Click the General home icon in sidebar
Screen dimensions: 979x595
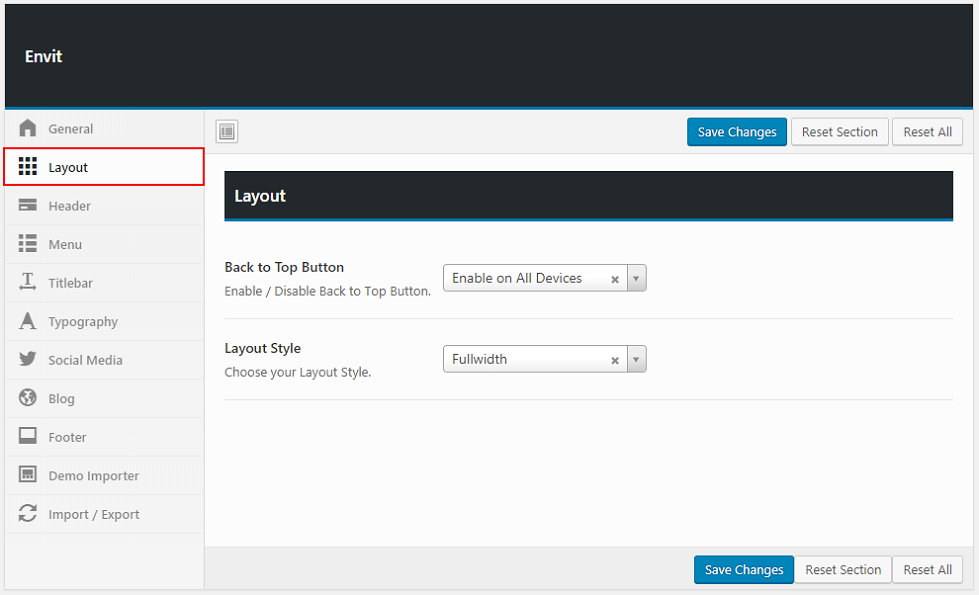[28, 129]
